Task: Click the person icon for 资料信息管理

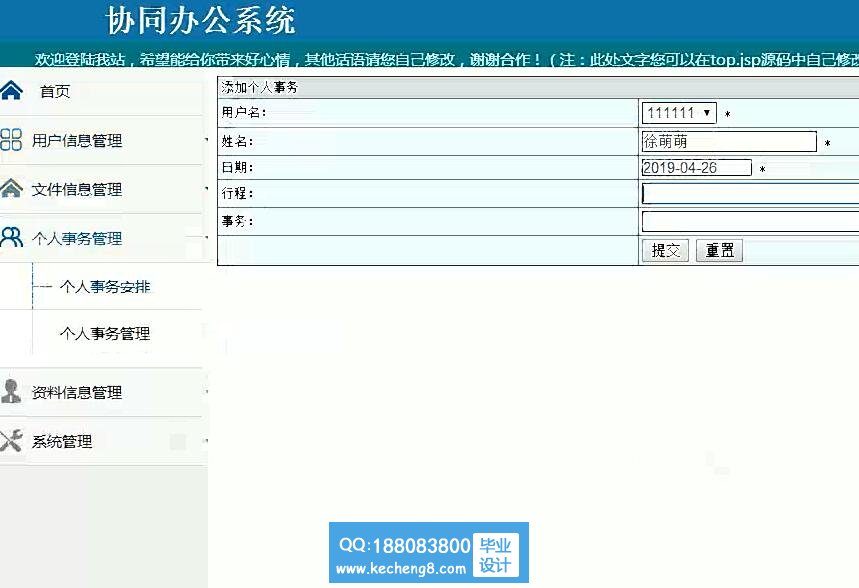Action: [x=11, y=391]
